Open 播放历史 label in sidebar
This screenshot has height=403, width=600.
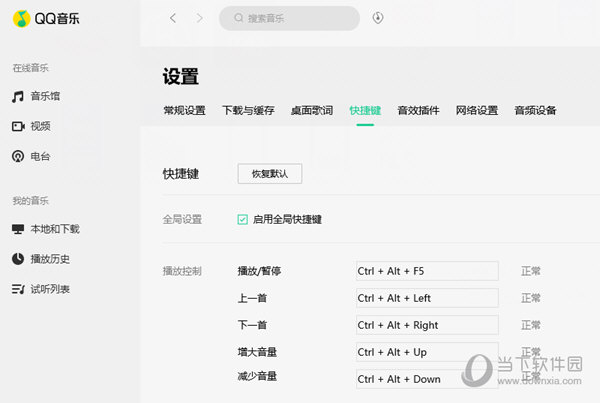tap(50, 259)
